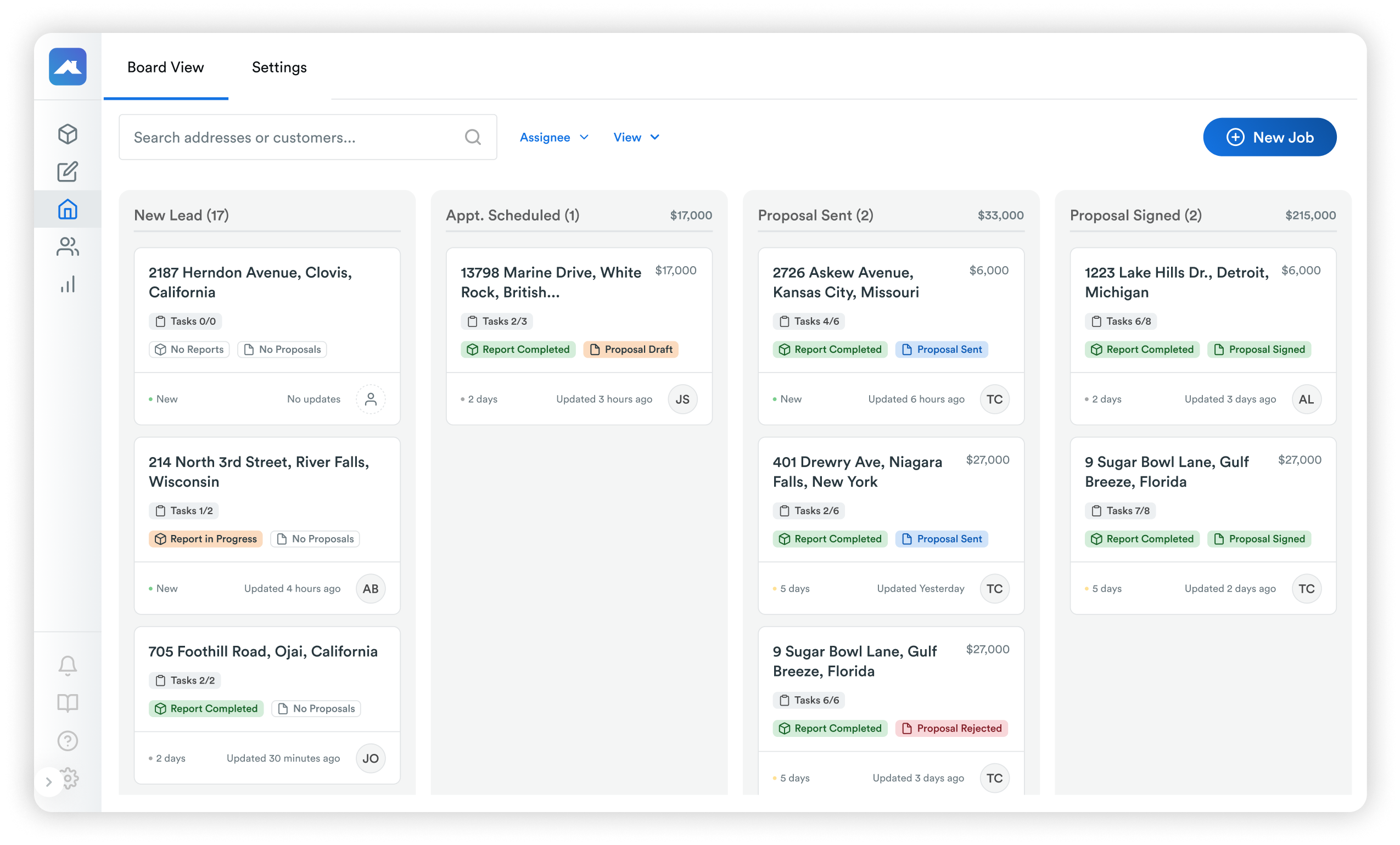Open the book documentation icon
Image resolution: width=1400 pixels, height=845 pixels.
[68, 702]
